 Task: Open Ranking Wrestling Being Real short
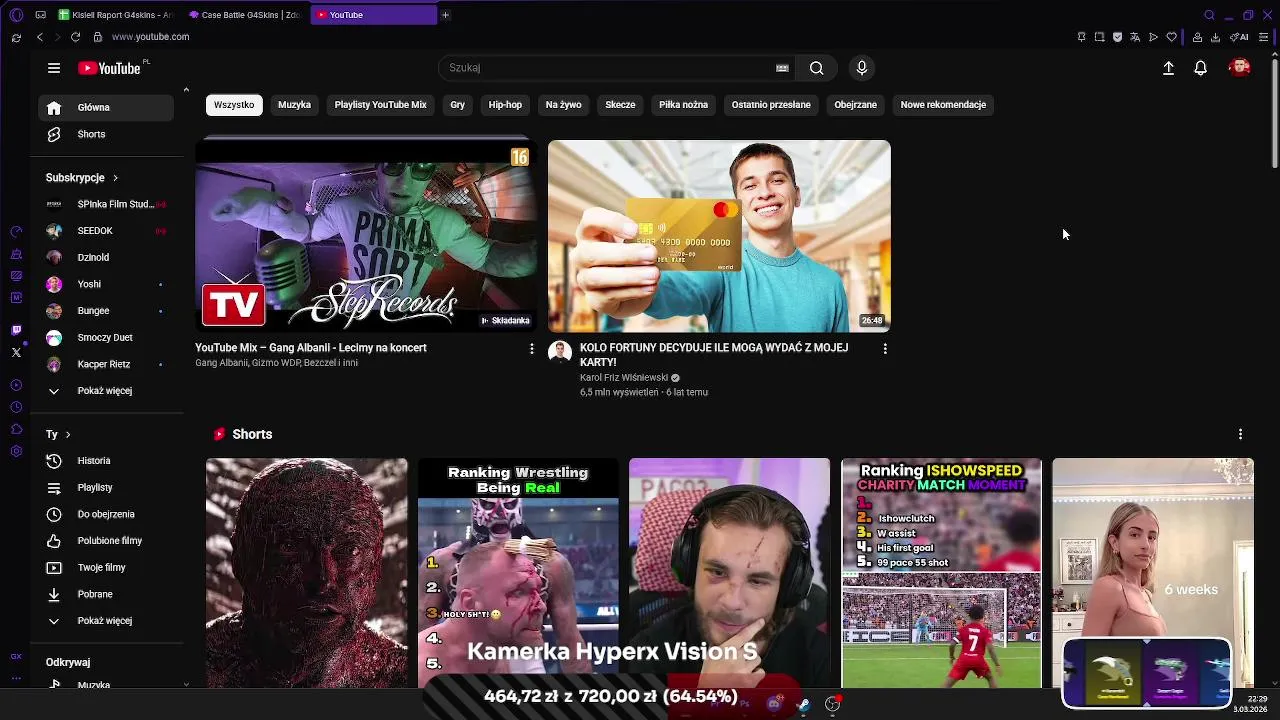(518, 573)
